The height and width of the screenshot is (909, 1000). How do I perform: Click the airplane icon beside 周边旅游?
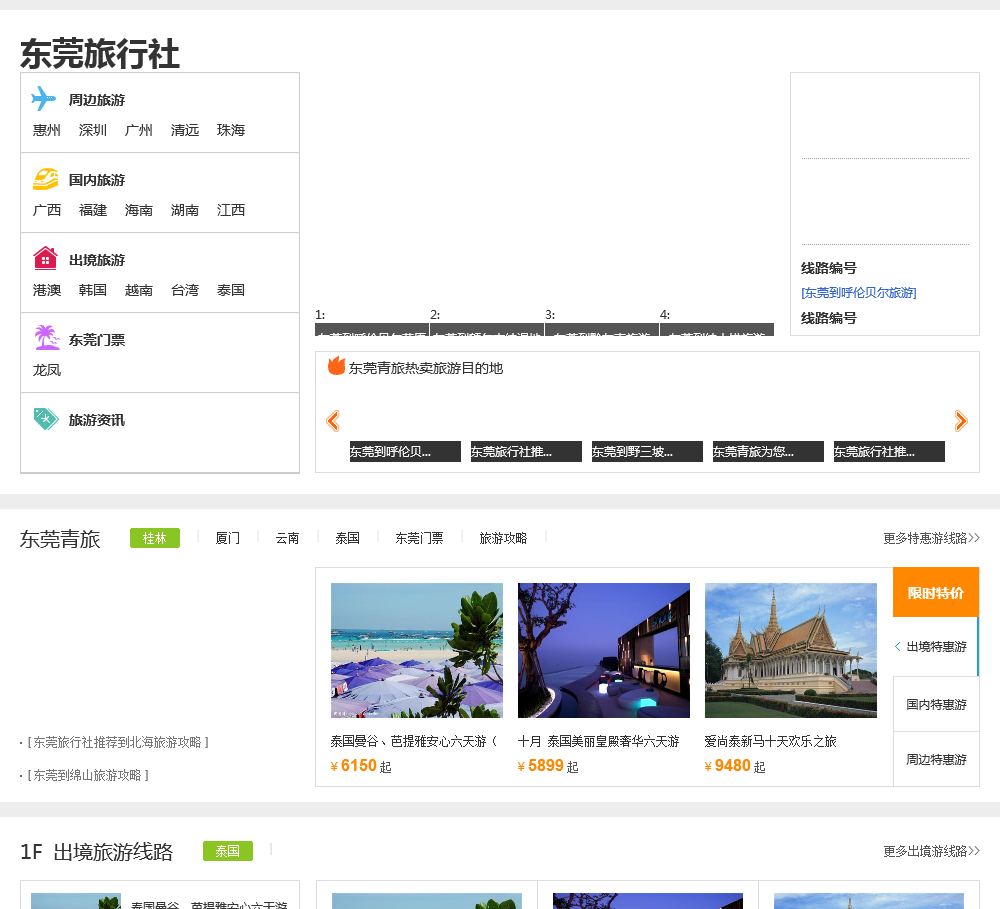[44, 99]
